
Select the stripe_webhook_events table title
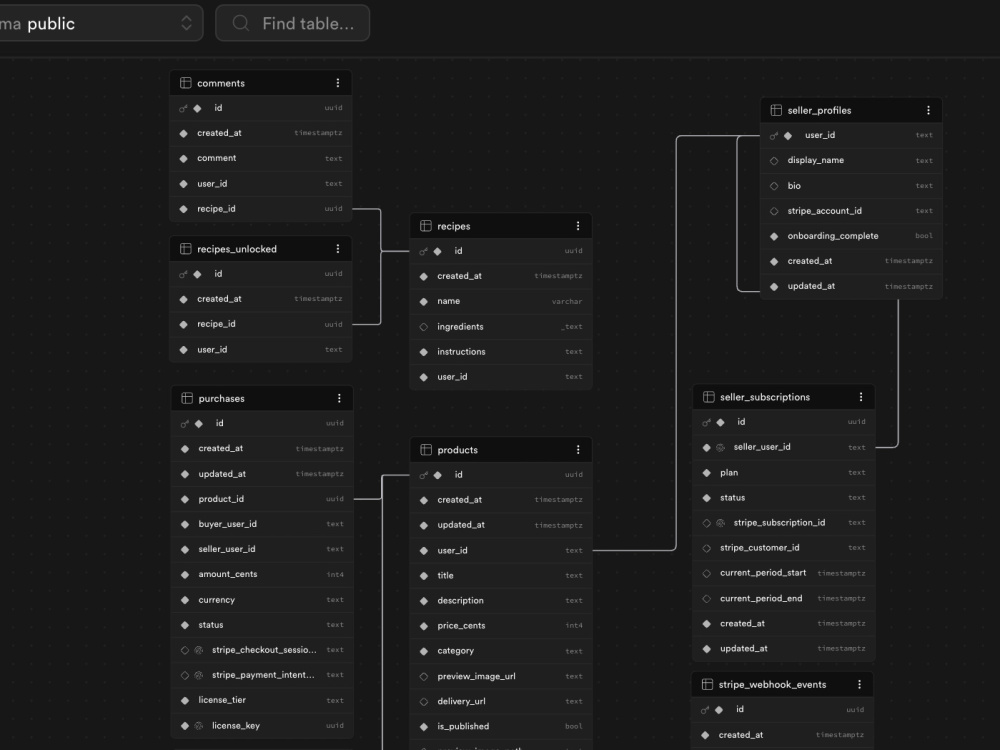point(772,684)
